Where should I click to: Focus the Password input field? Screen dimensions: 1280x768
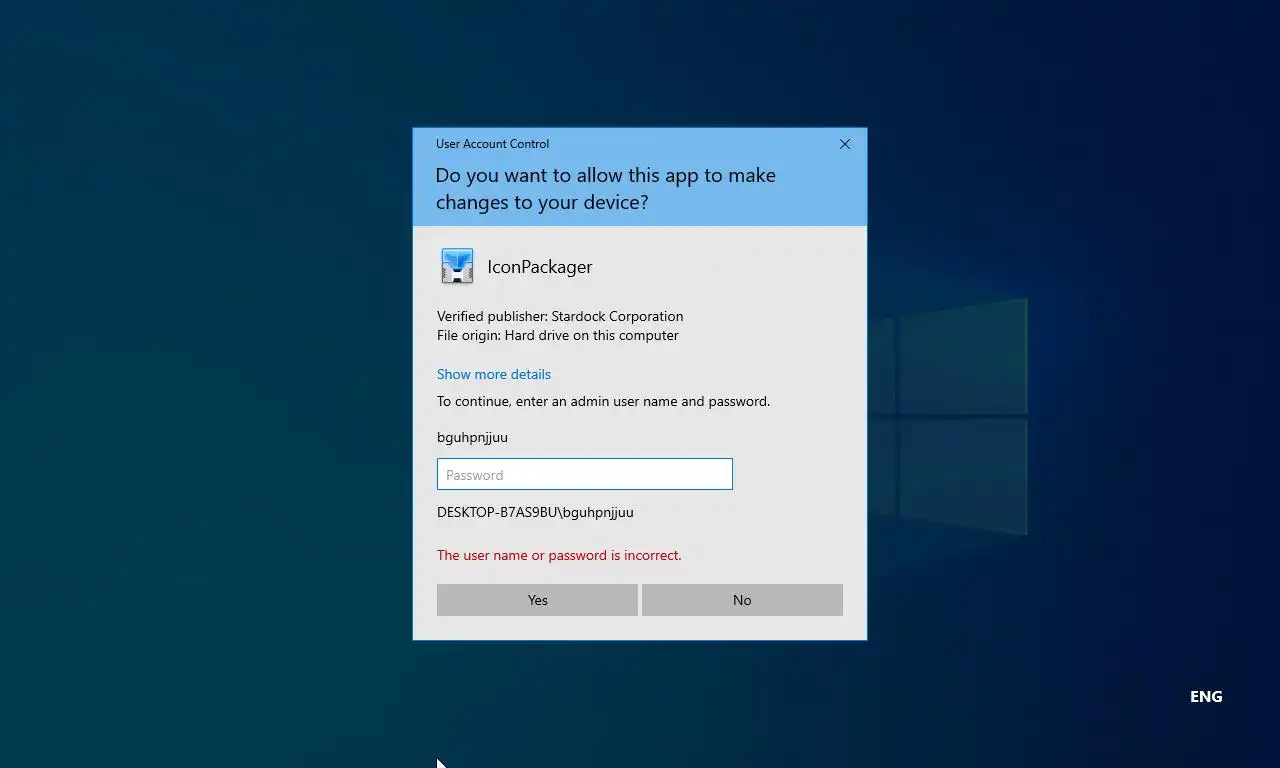585,474
